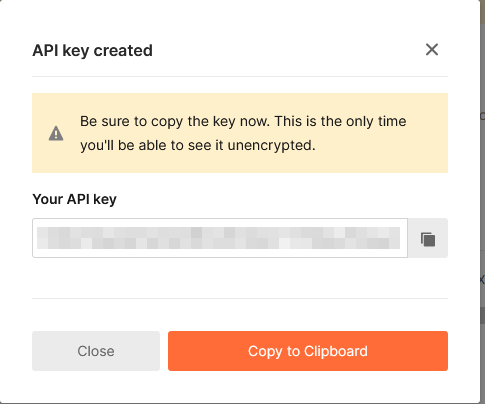The image size is (485, 404).
Task: Click the blurred API key value
Action: (218, 238)
